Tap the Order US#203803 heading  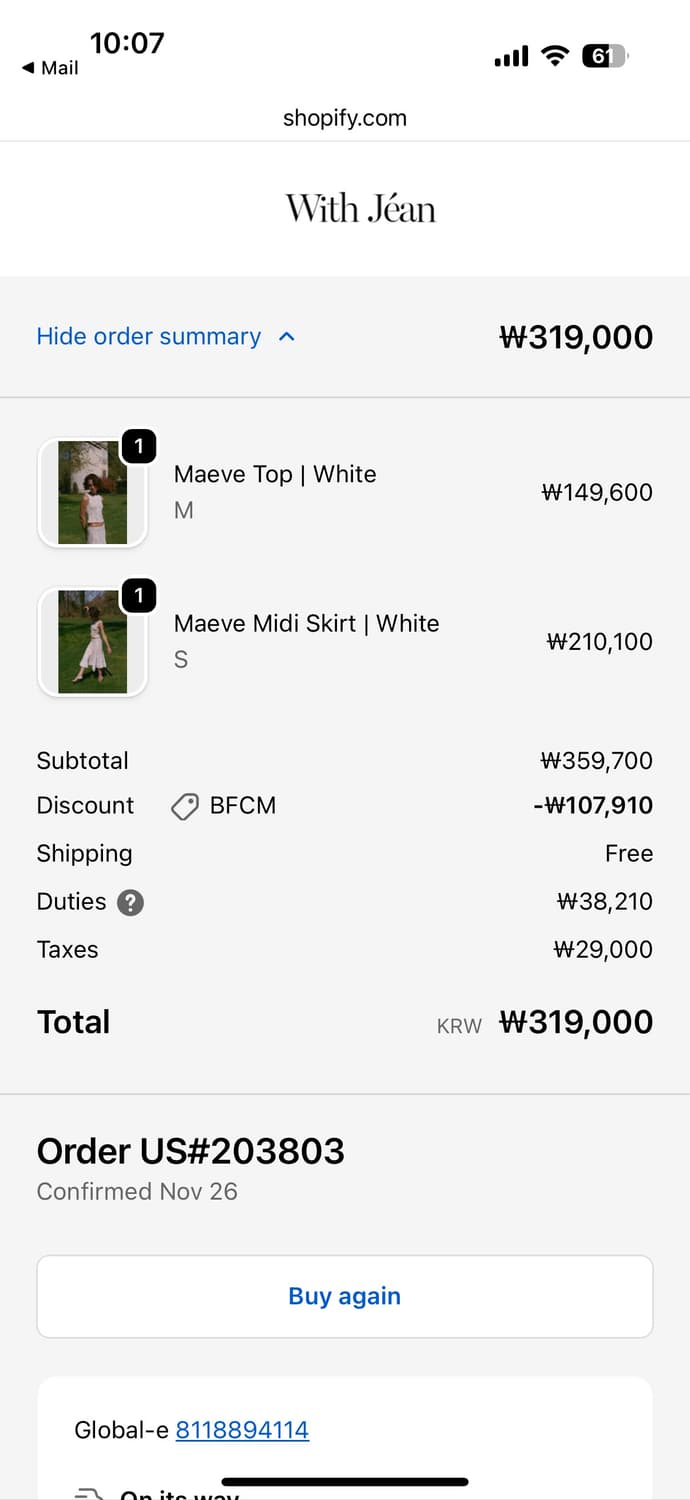click(x=191, y=1151)
